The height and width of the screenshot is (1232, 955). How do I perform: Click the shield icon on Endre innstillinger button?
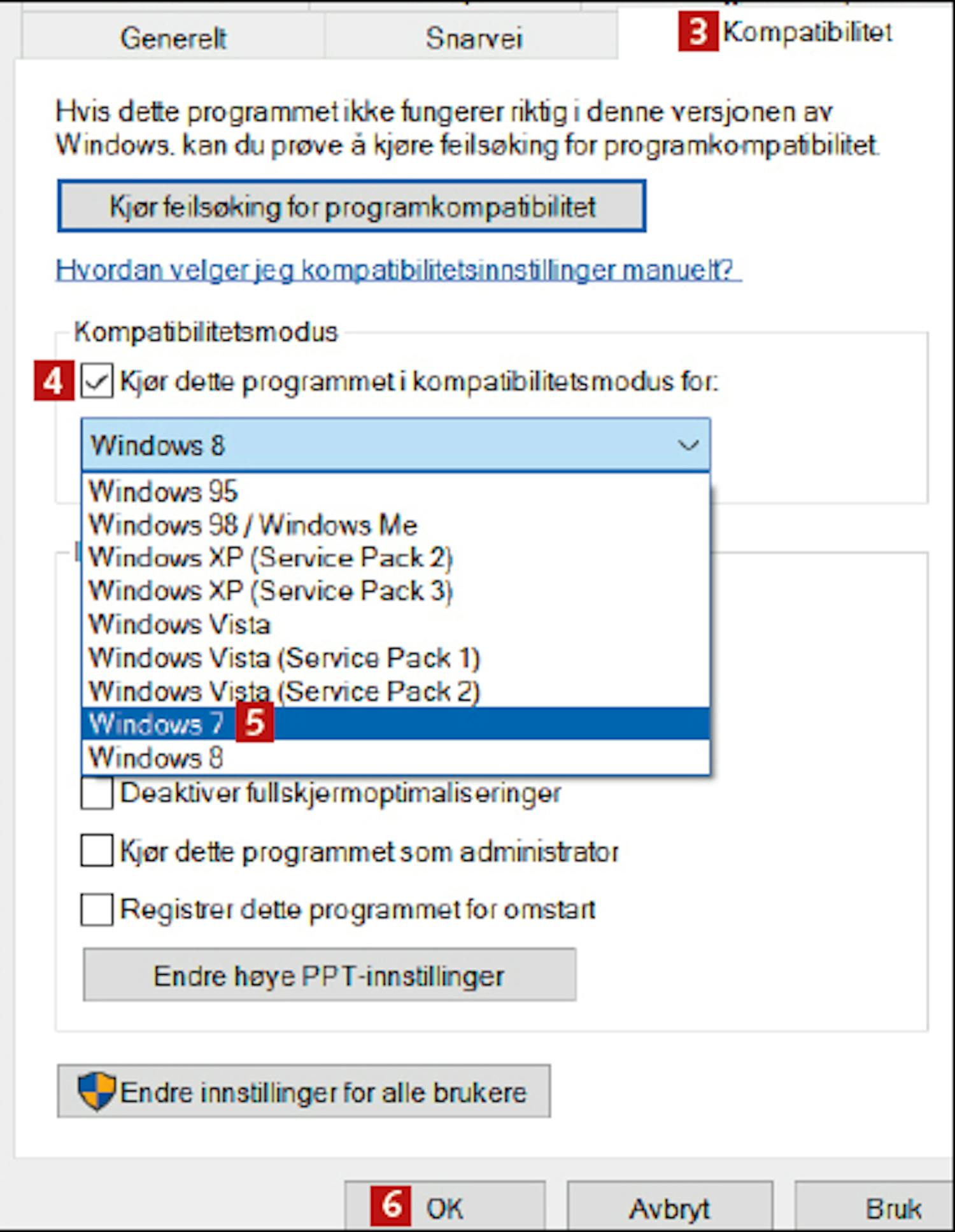pos(97,1091)
